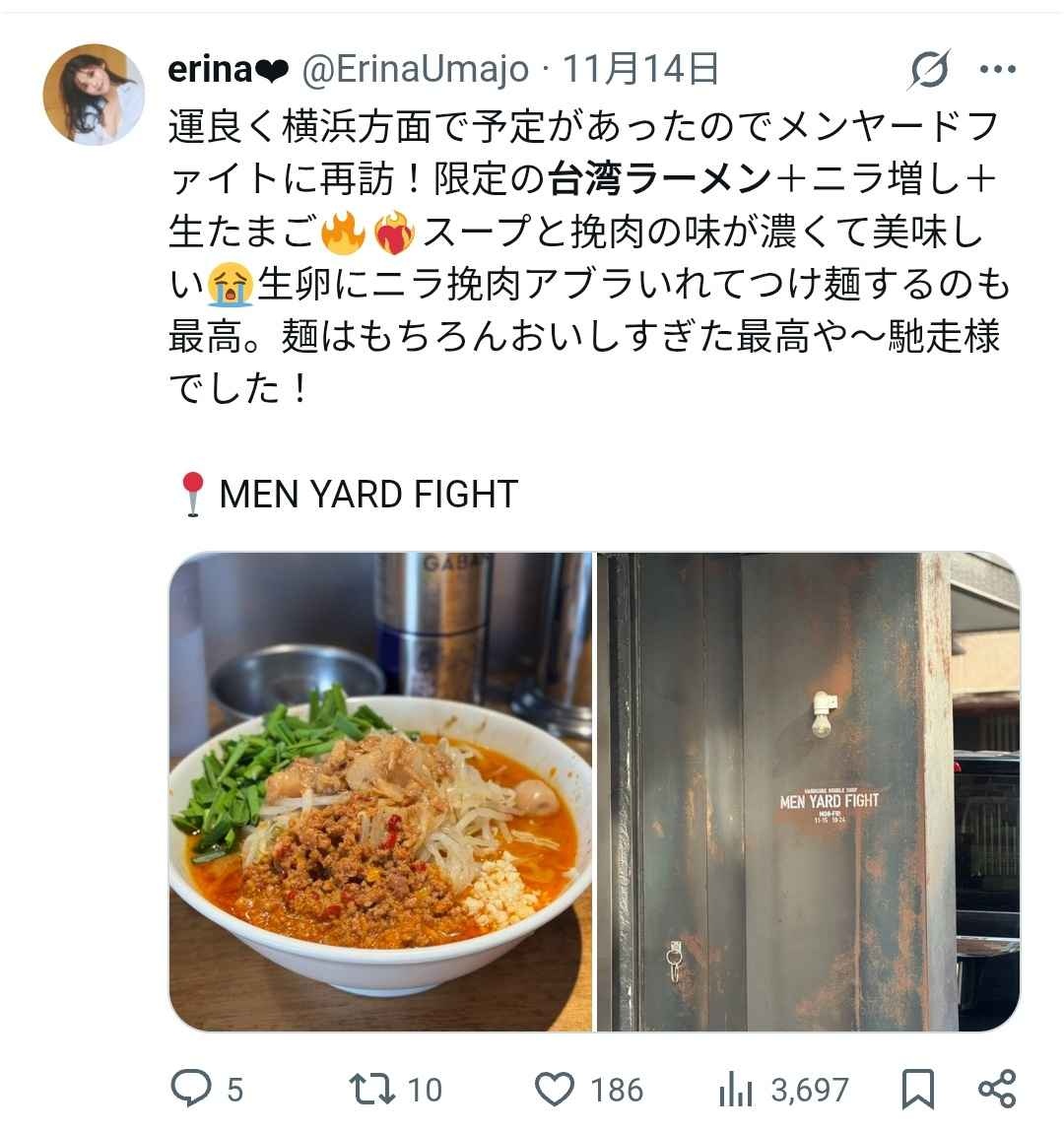Screen dimensions: 1064x1132
Task: Open the ramen bowl photo
Action: (380, 791)
